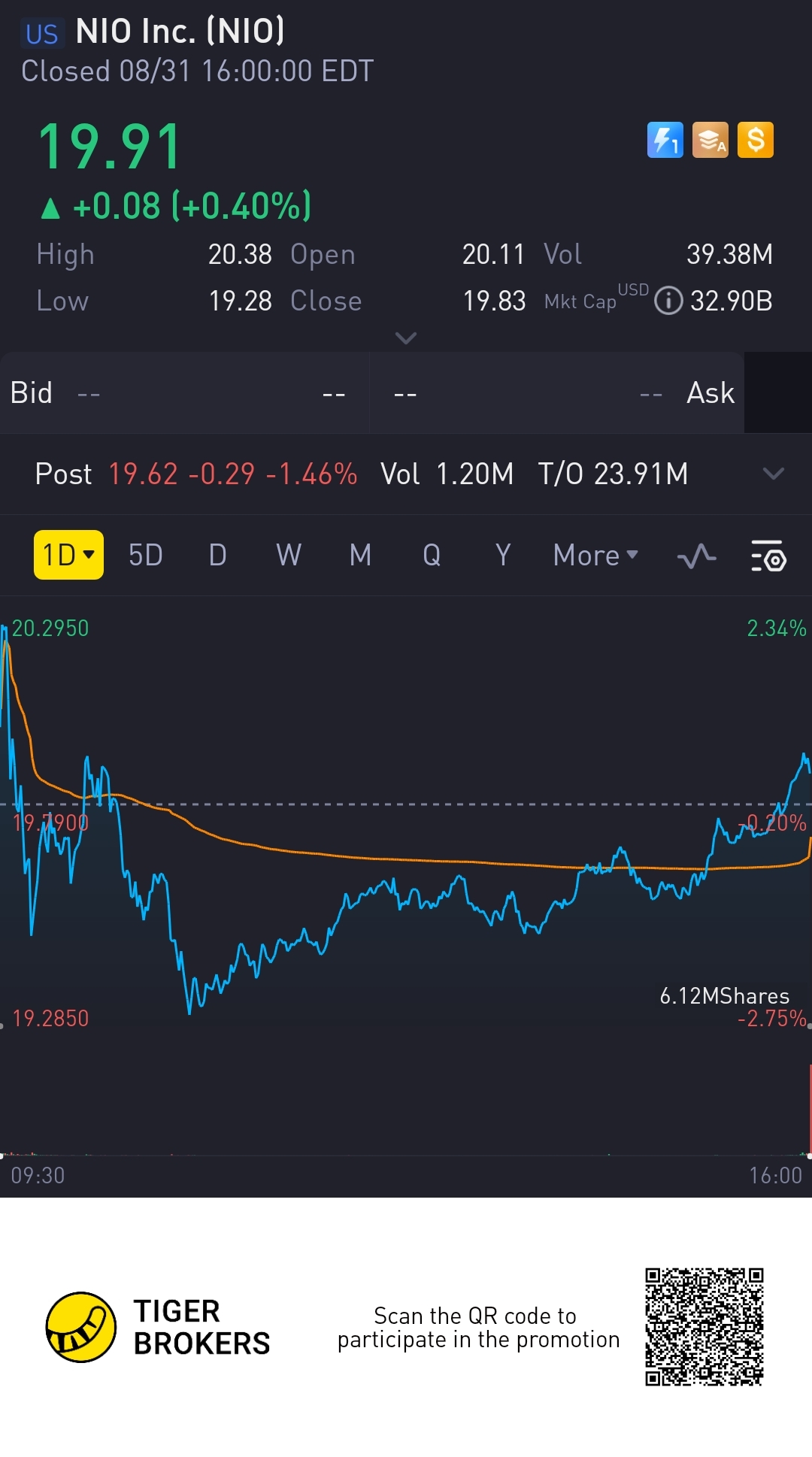Tap the orange stacked layers icon
812x1457 pixels.
[710, 140]
